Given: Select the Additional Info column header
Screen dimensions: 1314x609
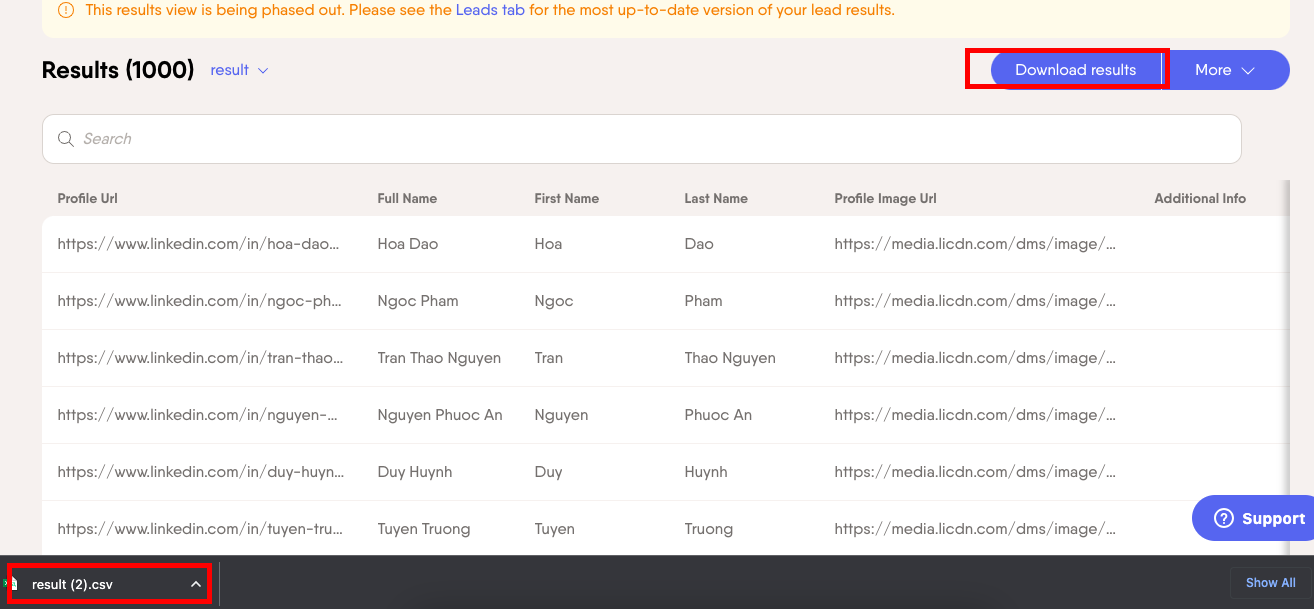Looking at the screenshot, I should click(1200, 198).
